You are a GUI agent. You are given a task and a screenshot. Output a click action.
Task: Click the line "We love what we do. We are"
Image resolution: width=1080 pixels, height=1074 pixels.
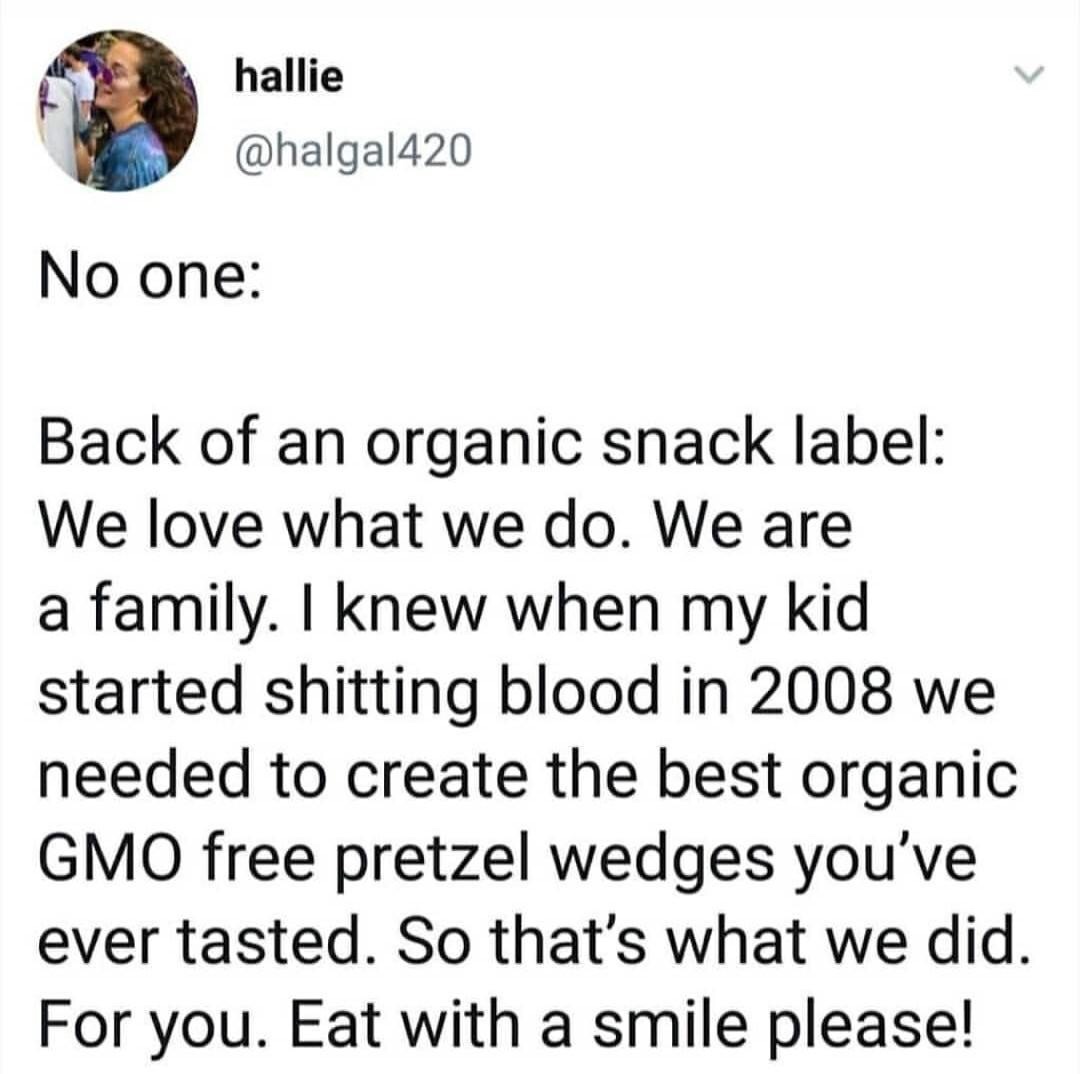[x=444, y=529]
